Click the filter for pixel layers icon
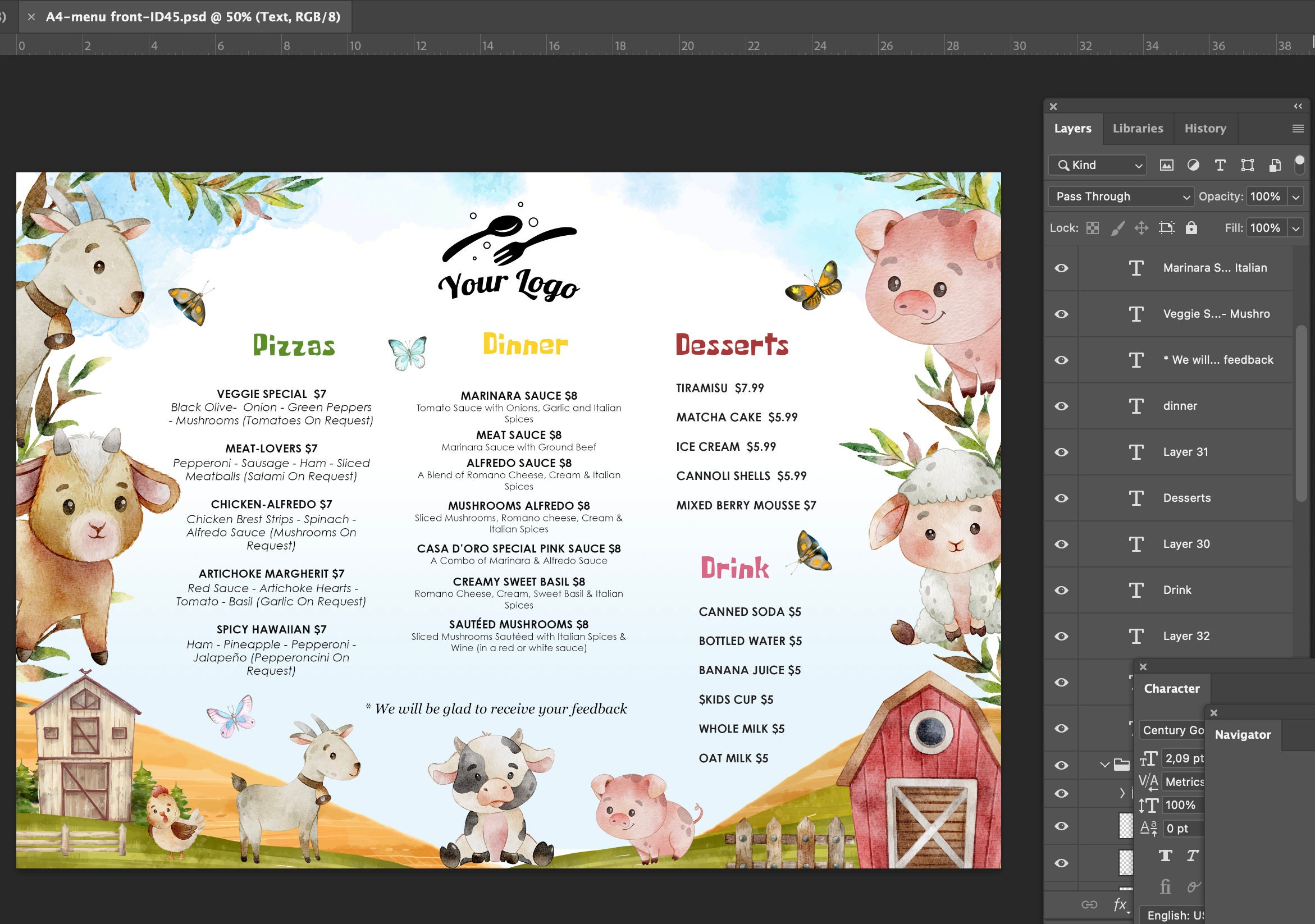 pyautogui.click(x=1167, y=165)
